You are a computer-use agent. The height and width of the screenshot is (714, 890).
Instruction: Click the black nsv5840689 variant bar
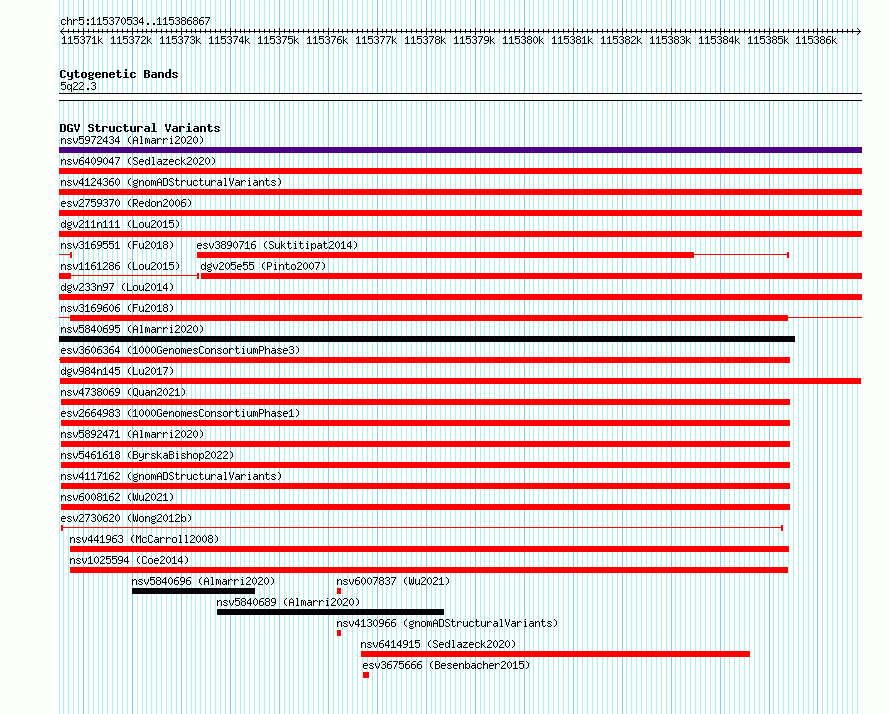click(330, 612)
